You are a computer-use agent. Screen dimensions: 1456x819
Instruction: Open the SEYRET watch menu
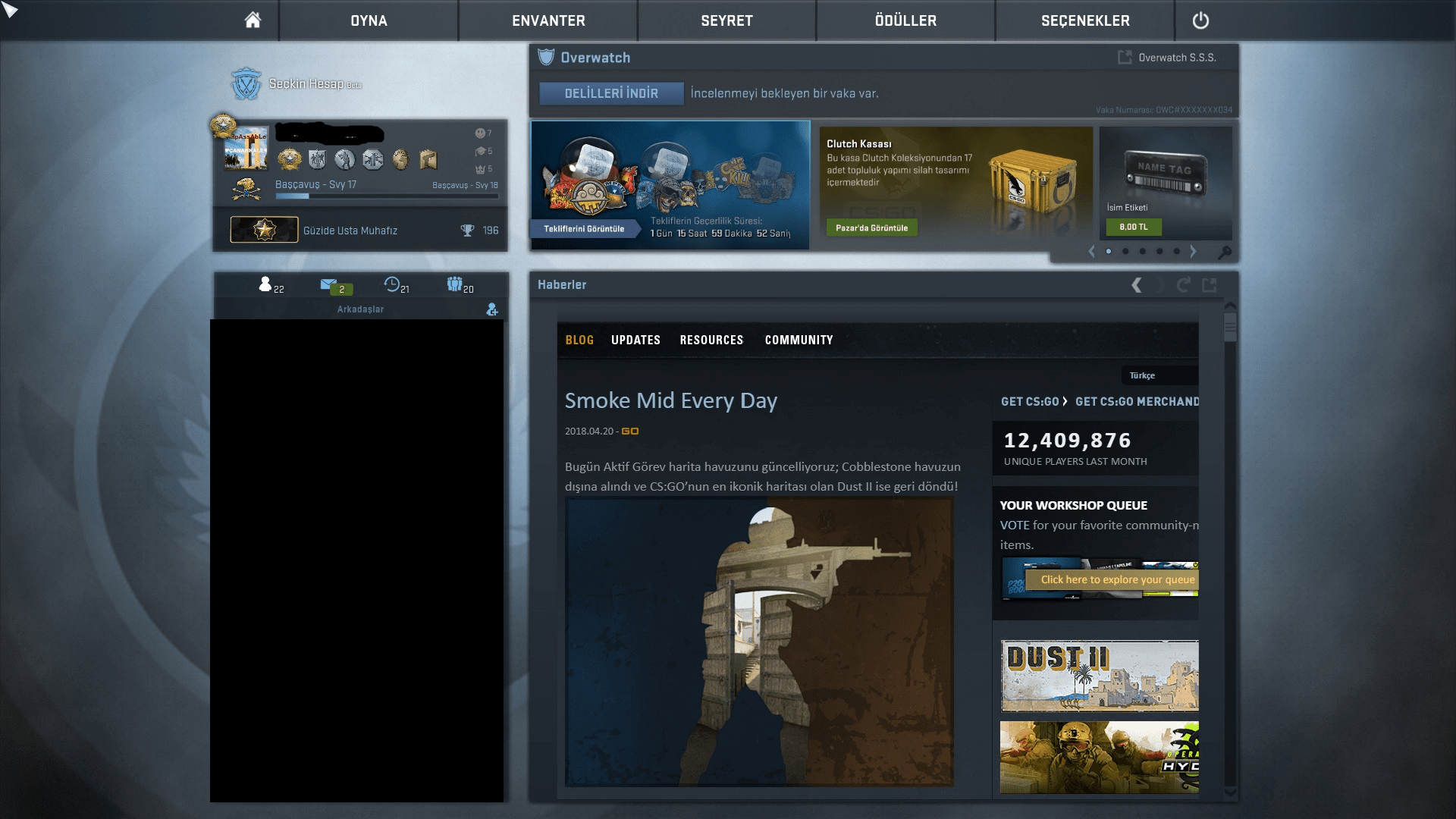click(726, 20)
